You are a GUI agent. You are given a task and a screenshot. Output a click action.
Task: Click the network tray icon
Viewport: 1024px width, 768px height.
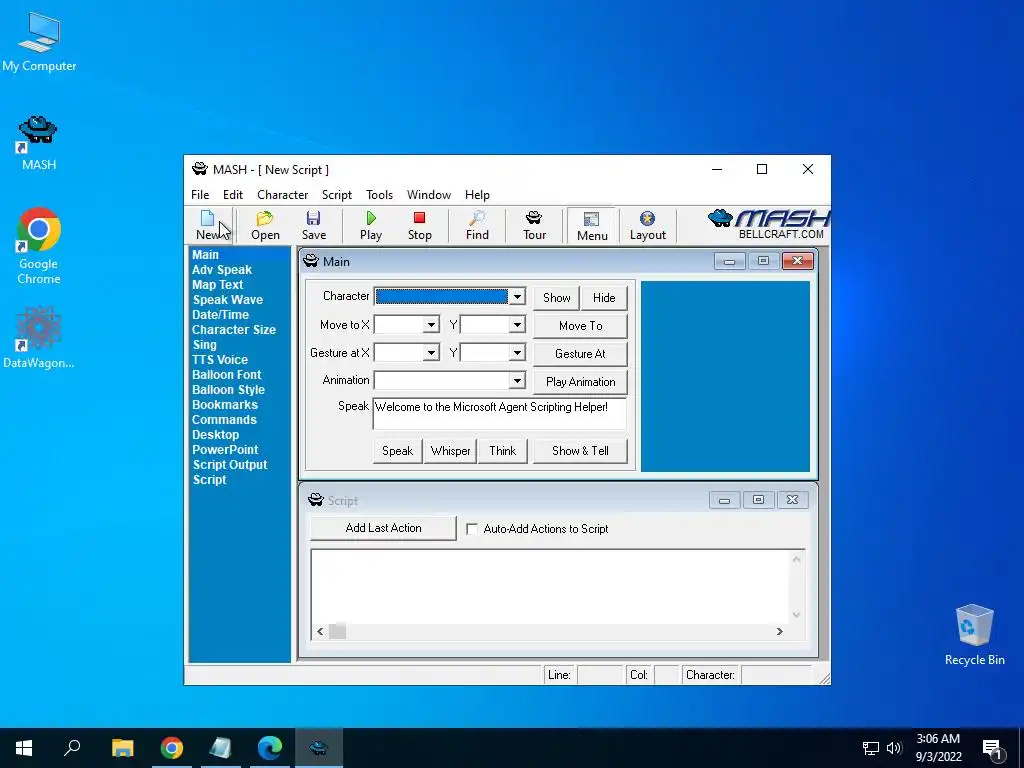click(x=871, y=748)
